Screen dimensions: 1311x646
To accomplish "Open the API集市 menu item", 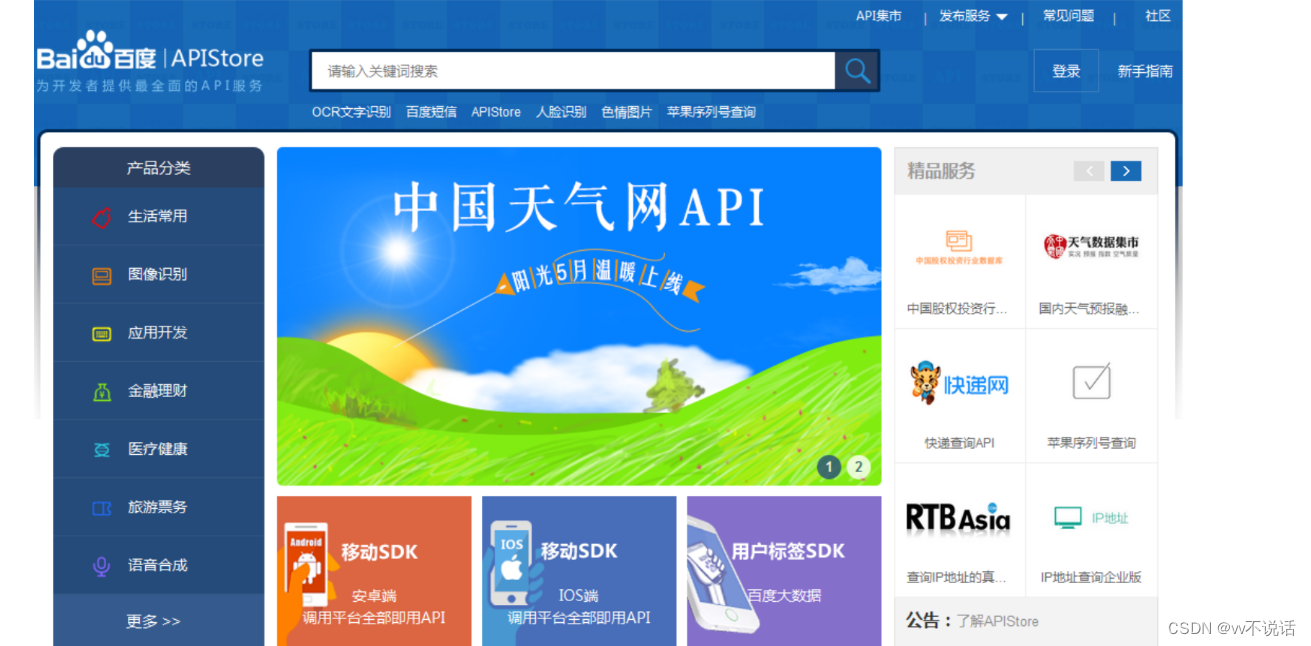I will point(877,16).
